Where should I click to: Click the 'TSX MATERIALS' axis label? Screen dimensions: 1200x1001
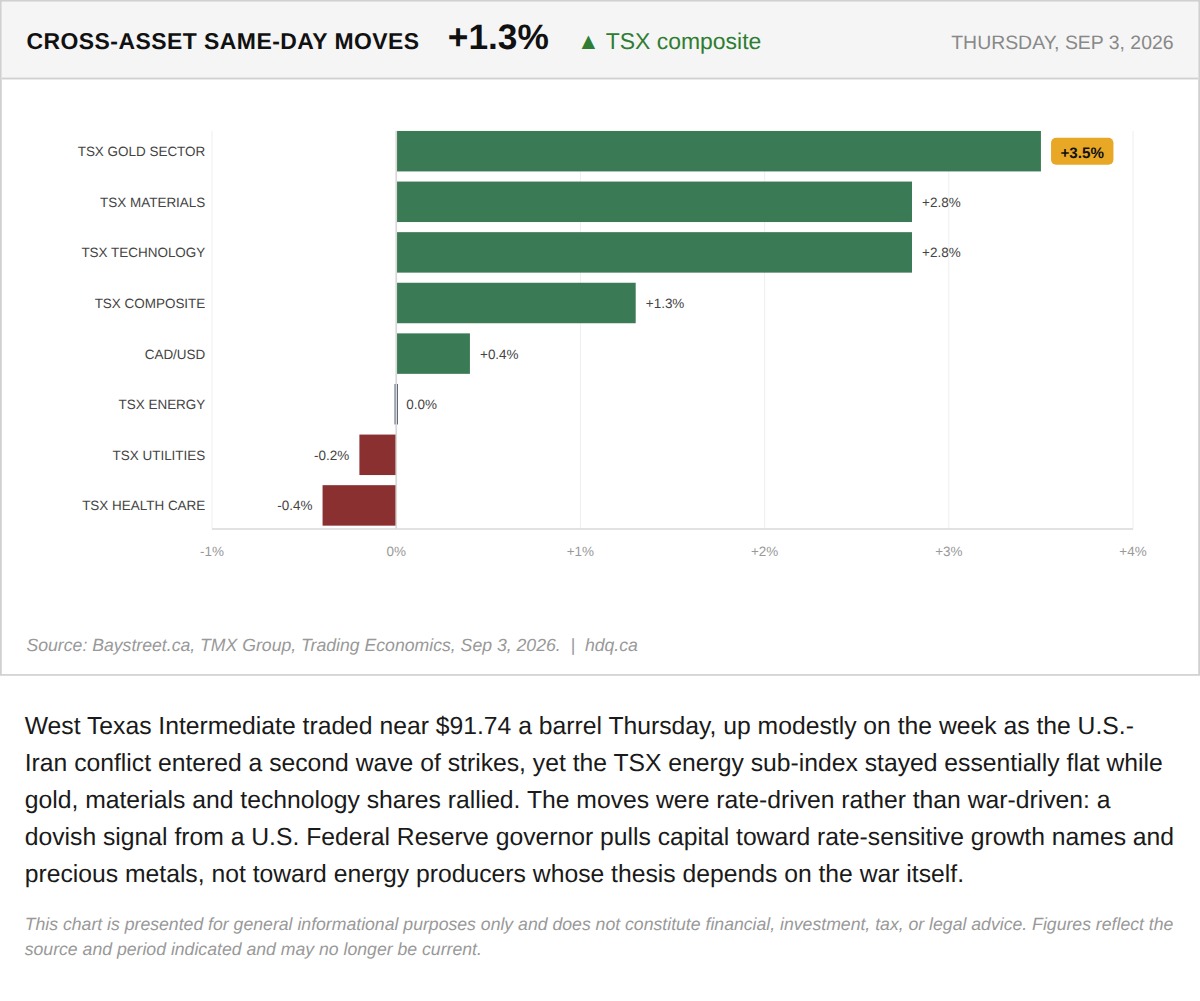point(152,202)
